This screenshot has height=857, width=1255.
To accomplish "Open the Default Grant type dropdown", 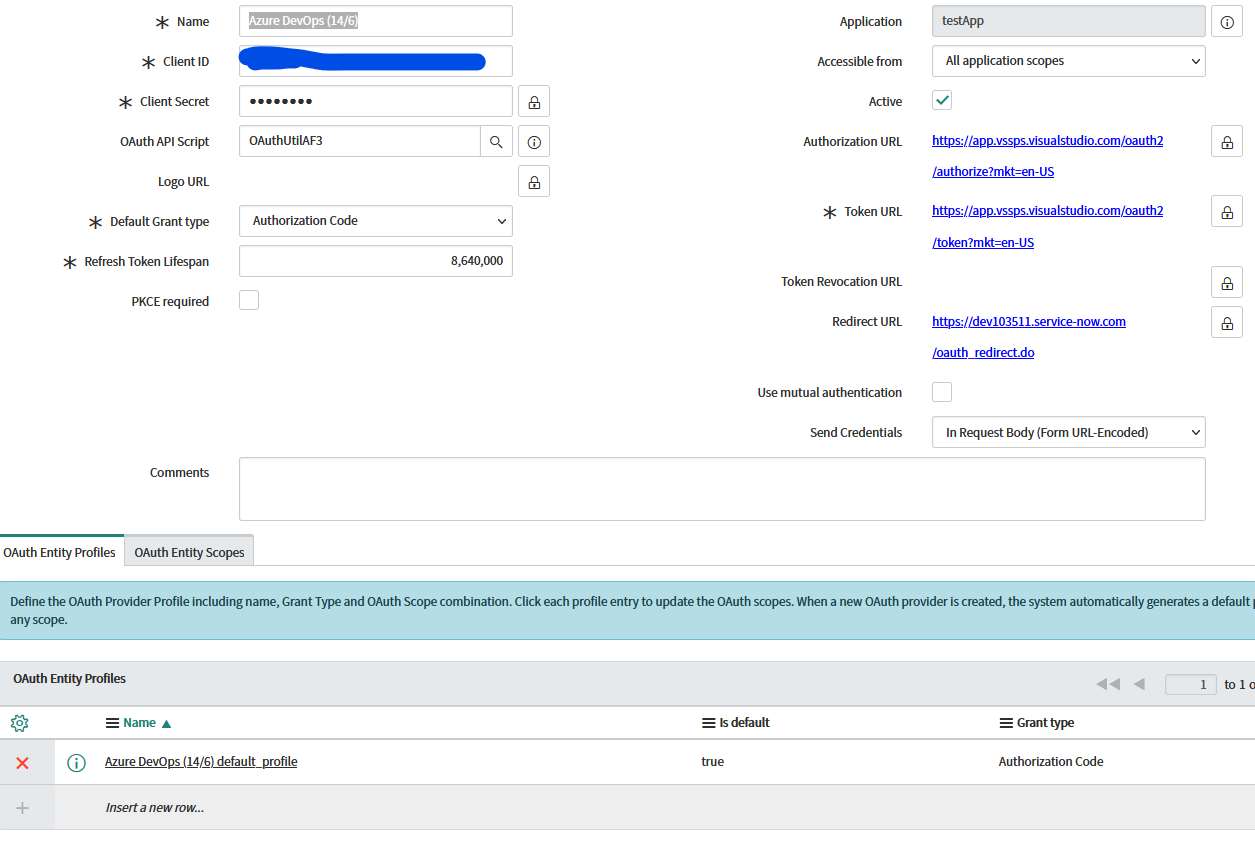I will 376,221.
